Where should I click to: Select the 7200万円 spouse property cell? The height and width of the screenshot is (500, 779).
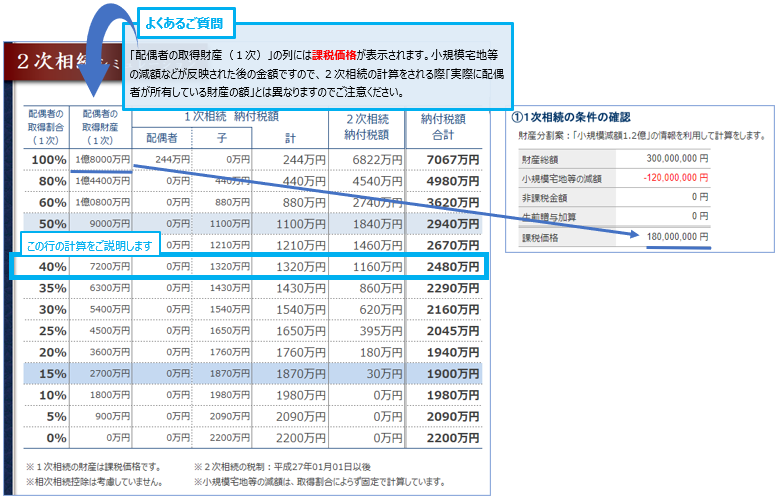click(x=105, y=267)
